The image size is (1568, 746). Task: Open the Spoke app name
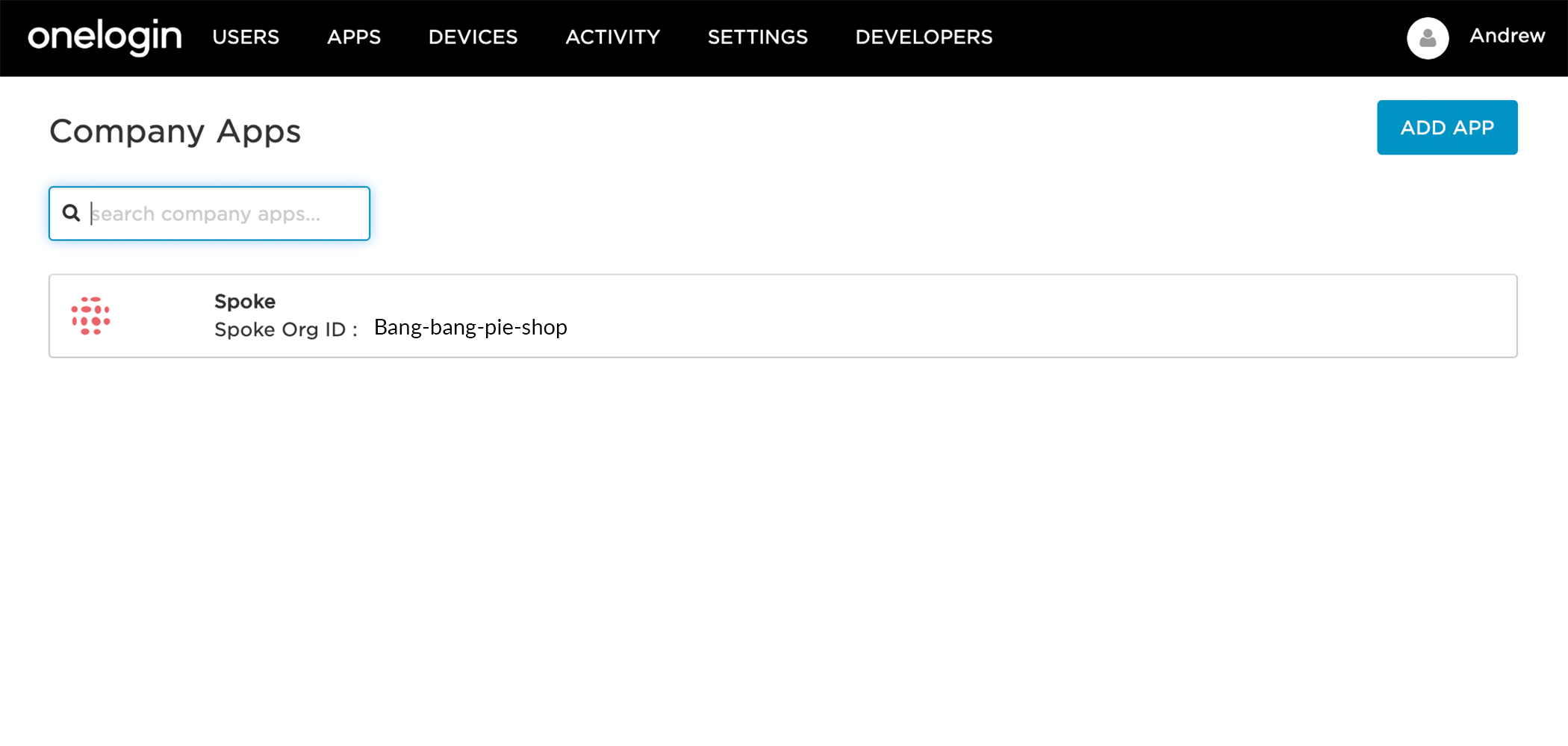pyautogui.click(x=245, y=302)
